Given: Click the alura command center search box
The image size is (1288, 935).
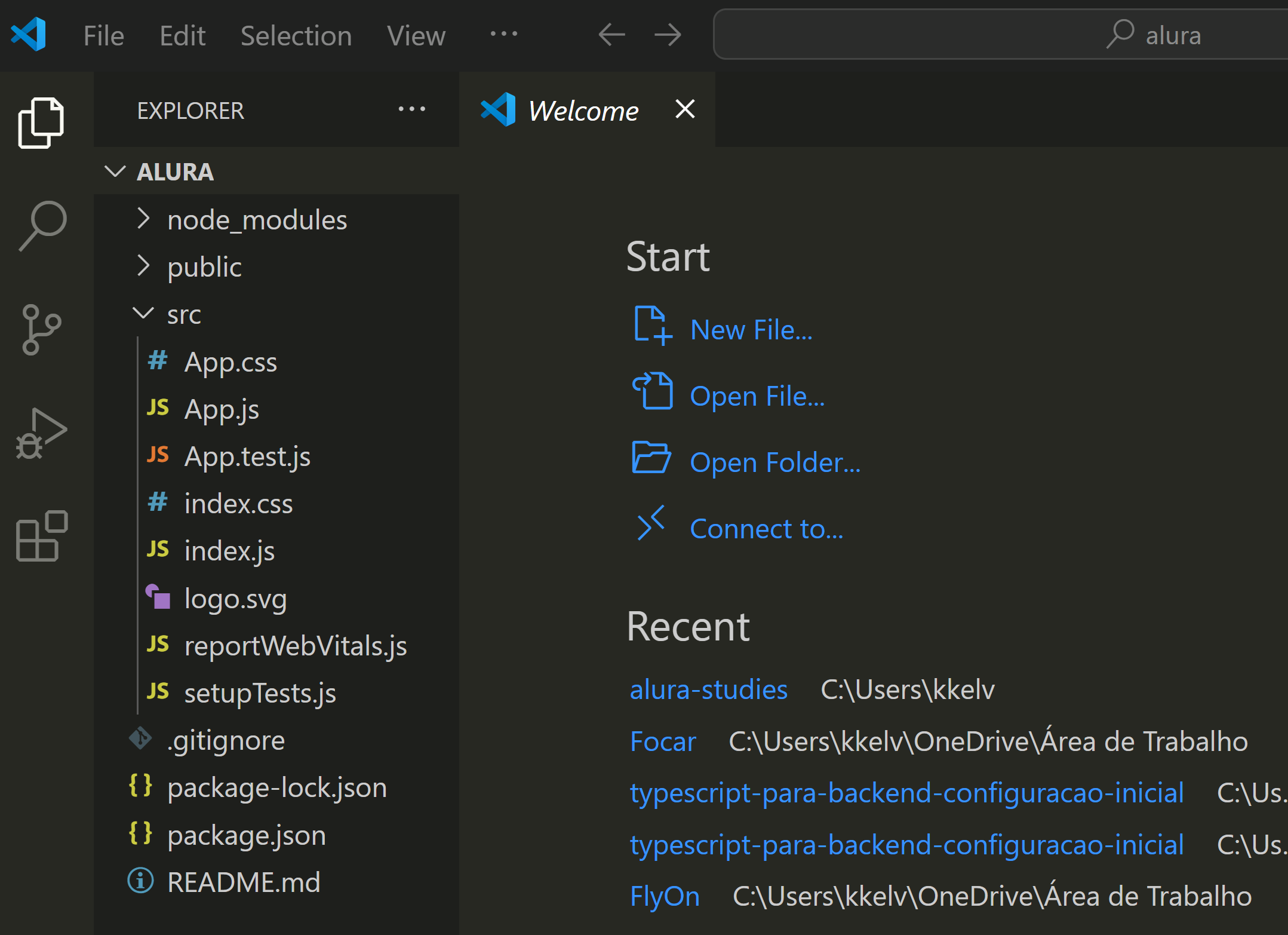Looking at the screenshot, I should pos(1001,34).
